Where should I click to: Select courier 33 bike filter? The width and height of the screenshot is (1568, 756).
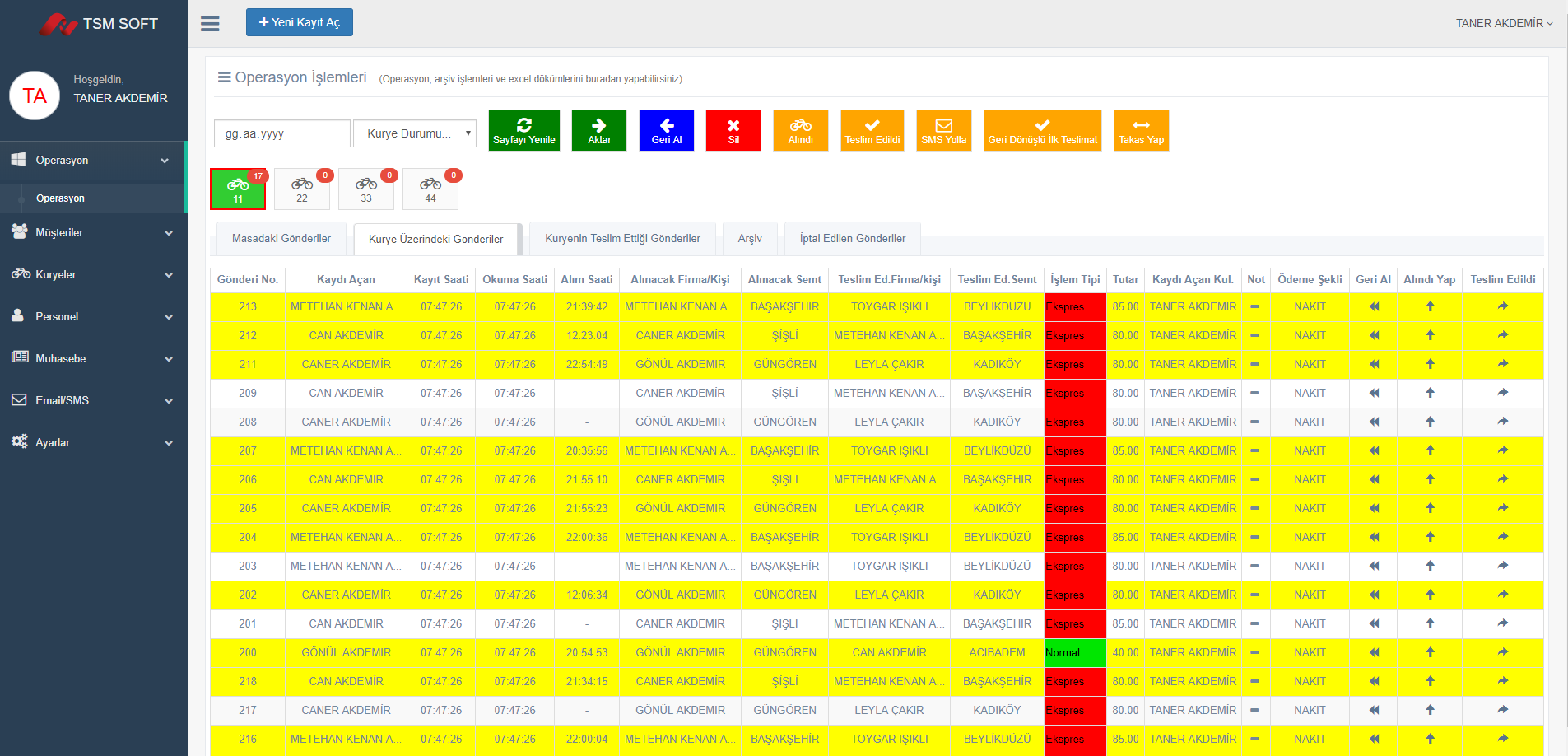point(366,189)
